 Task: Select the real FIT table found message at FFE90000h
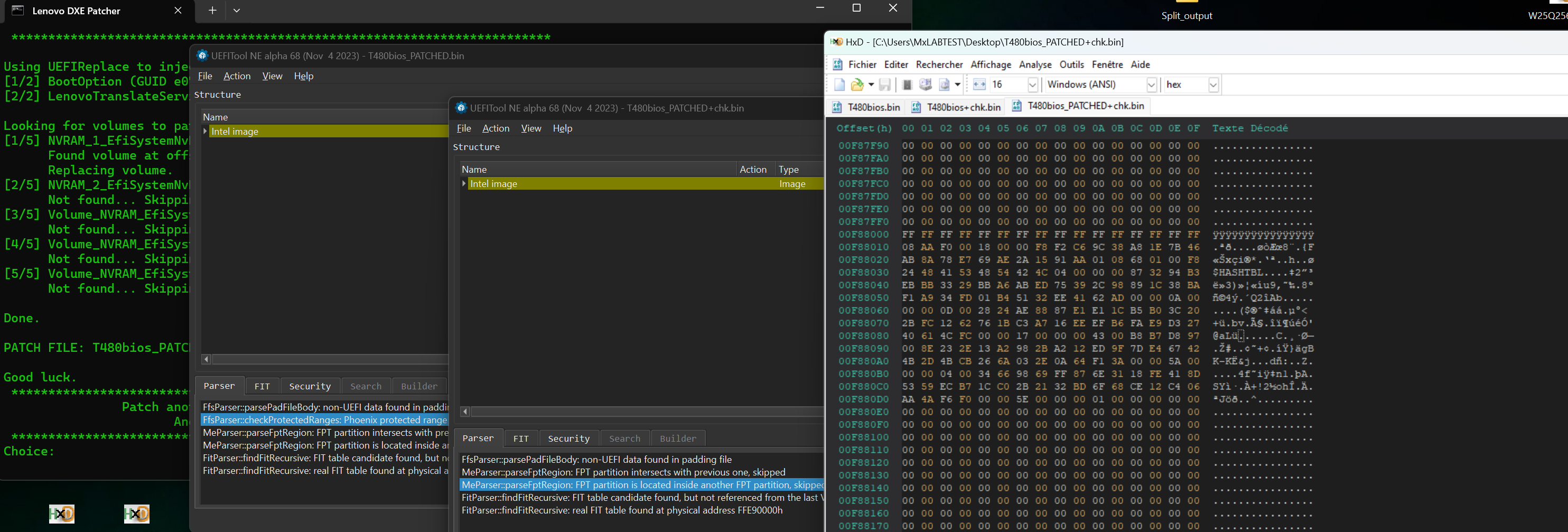621,510
